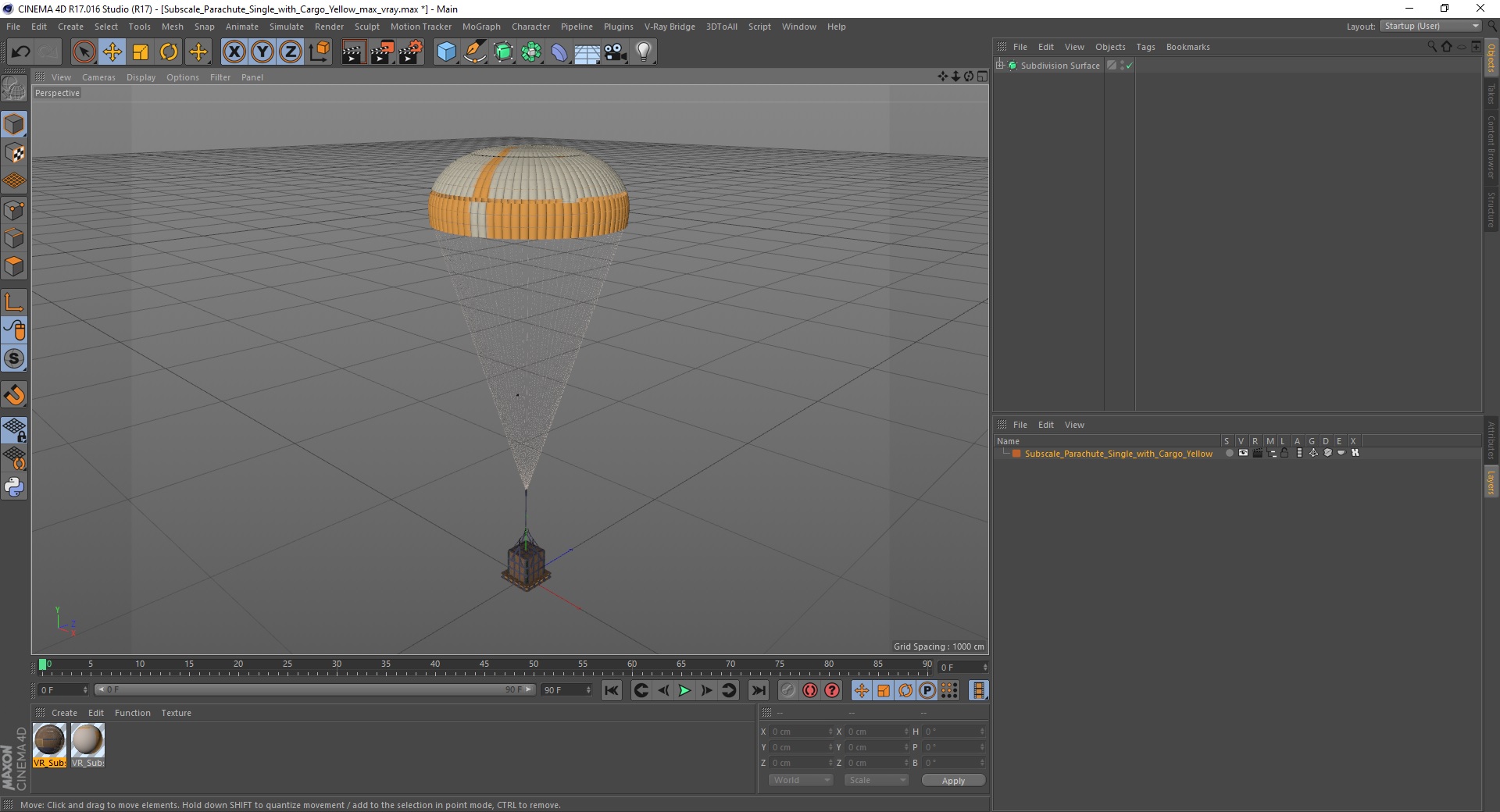The height and width of the screenshot is (812, 1500).
Task: Activate the Scale tool in top toolbar
Action: tap(141, 52)
